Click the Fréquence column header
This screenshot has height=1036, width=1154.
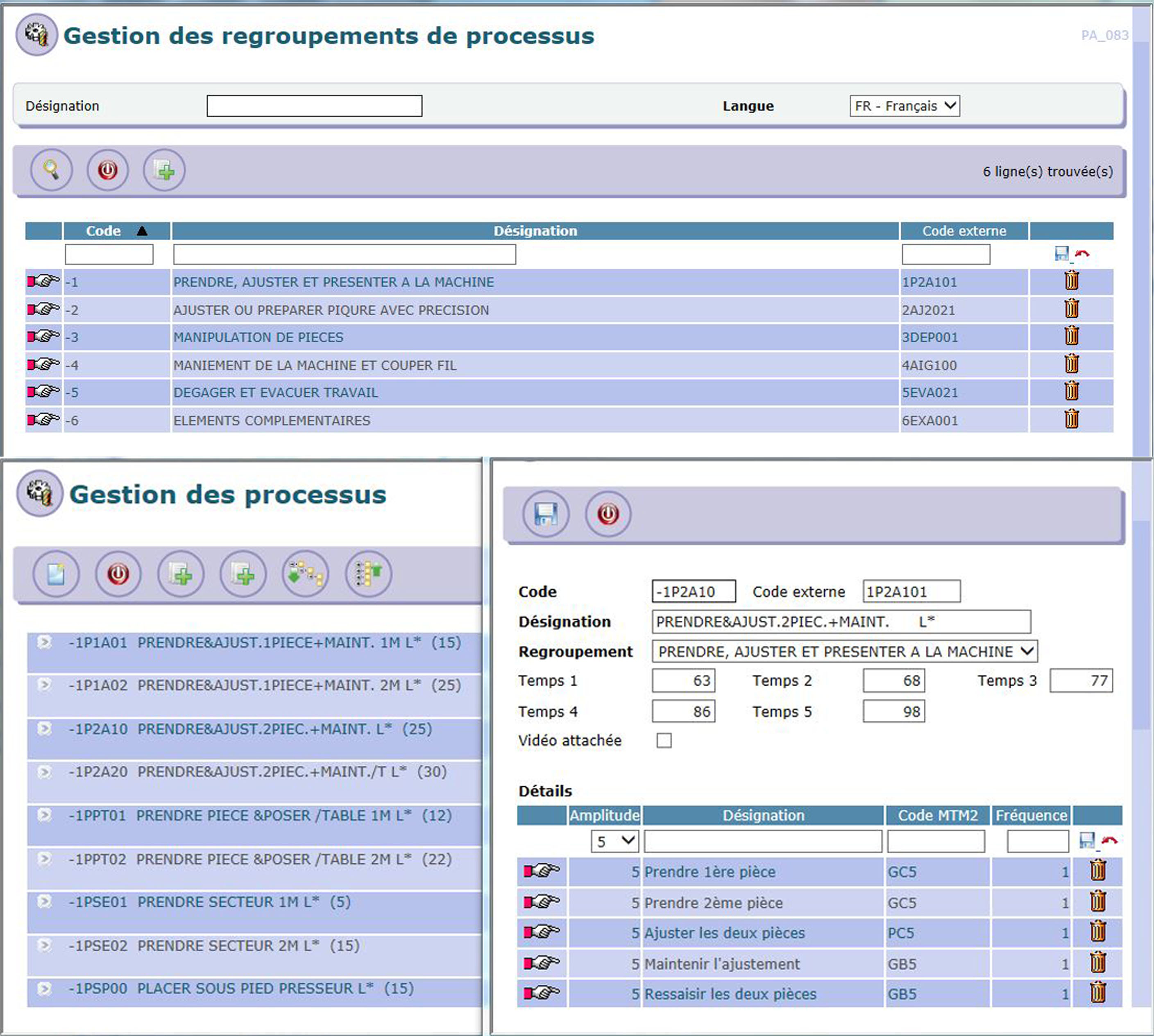point(1031,816)
